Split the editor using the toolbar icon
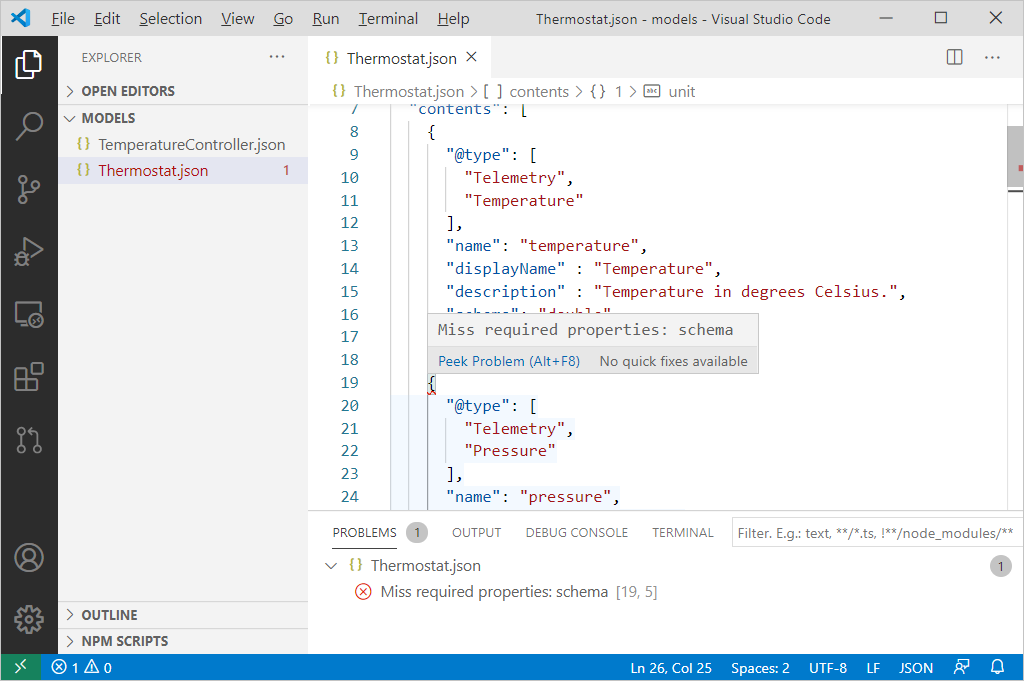 [953, 57]
